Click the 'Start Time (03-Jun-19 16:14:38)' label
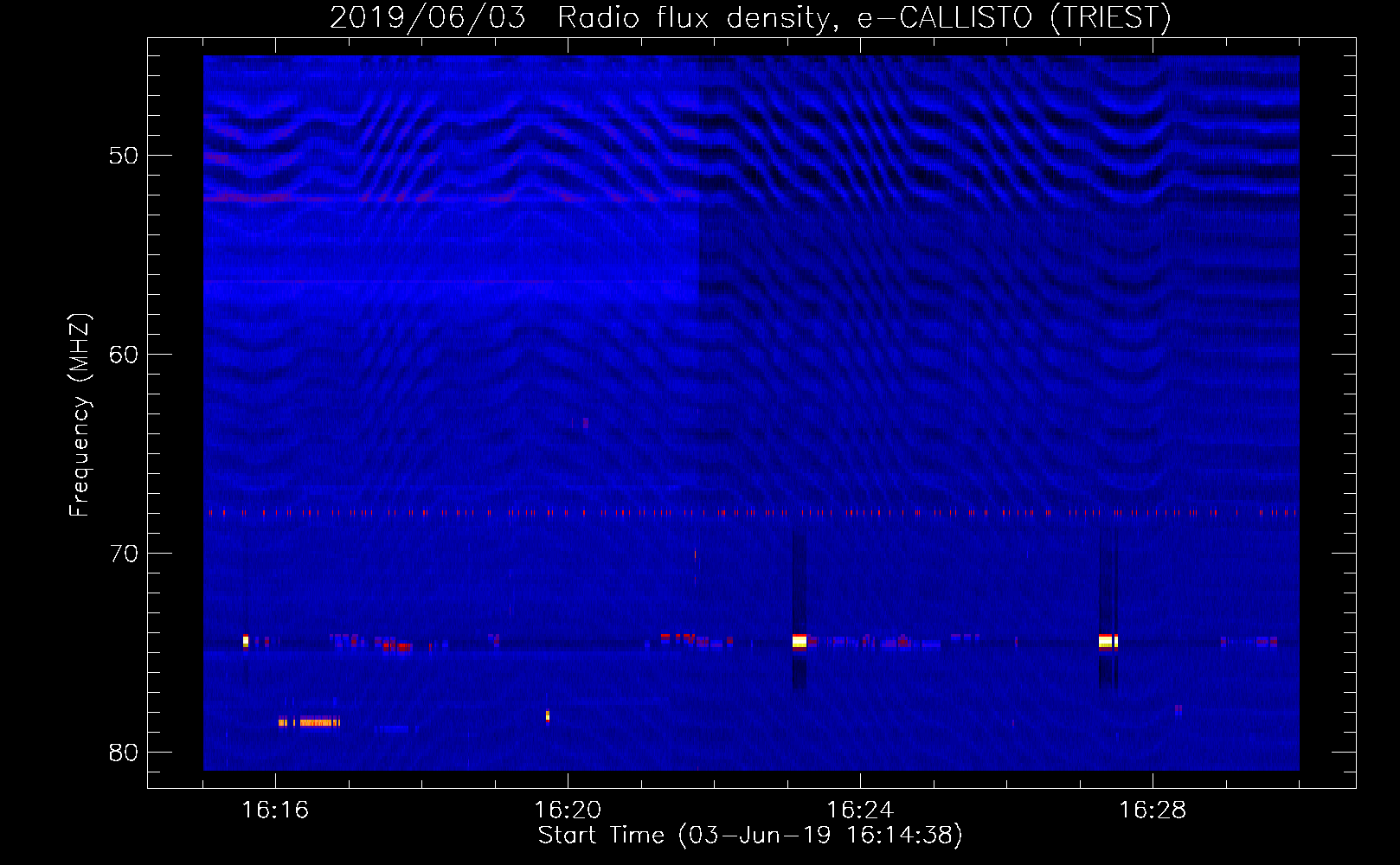 749,836
